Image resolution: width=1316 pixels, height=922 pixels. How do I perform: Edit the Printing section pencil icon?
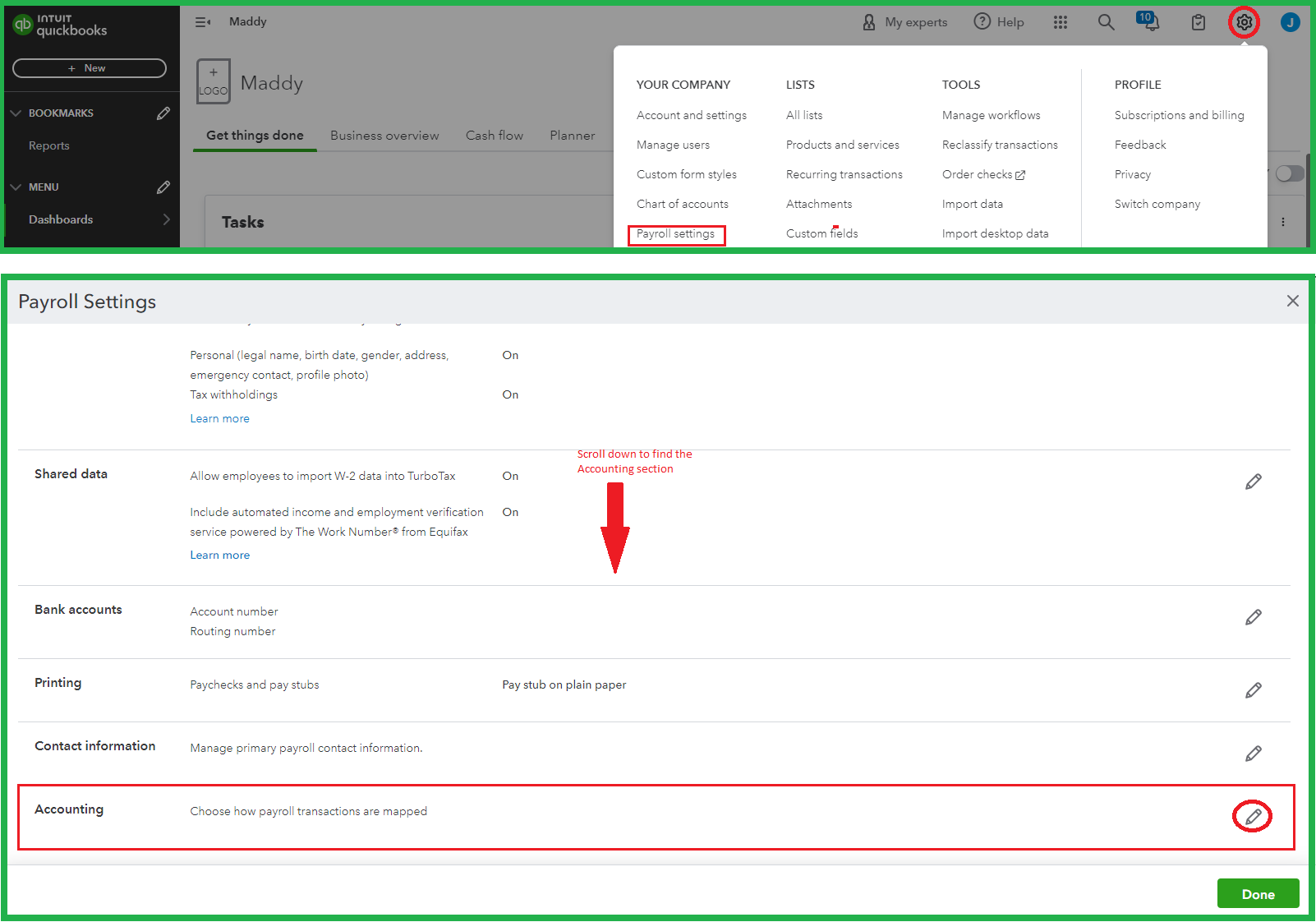(1254, 690)
